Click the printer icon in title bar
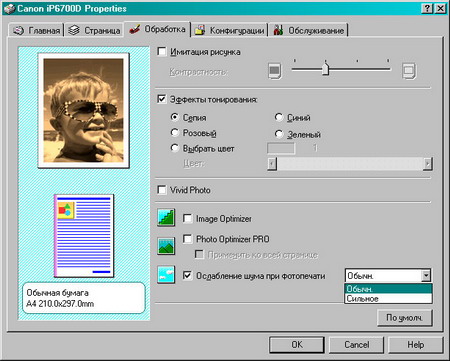The height and width of the screenshot is (361, 450). coord(9,8)
